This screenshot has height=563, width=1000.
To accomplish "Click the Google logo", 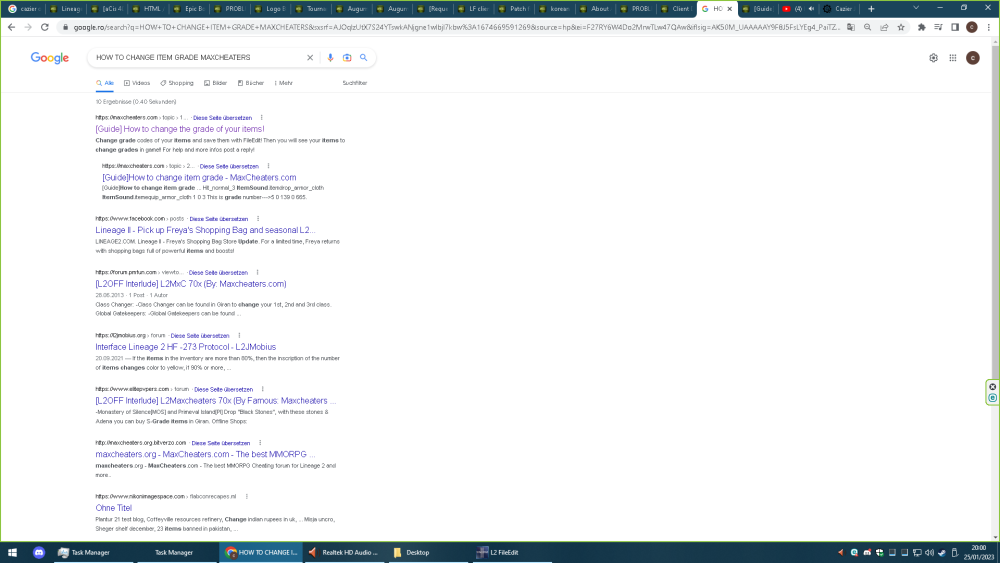I will click(50, 58).
